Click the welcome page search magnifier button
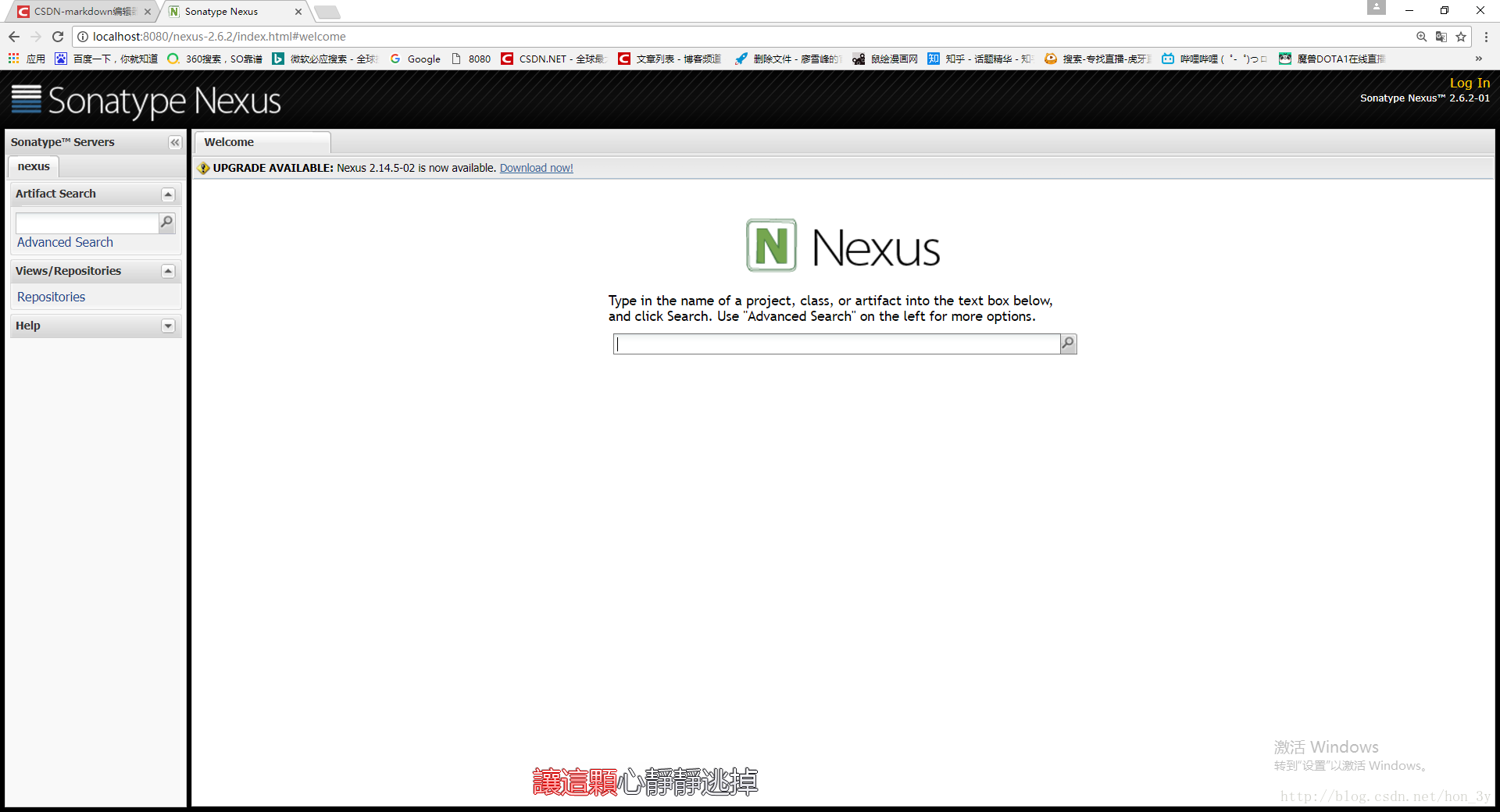This screenshot has width=1500, height=812. click(x=1068, y=344)
